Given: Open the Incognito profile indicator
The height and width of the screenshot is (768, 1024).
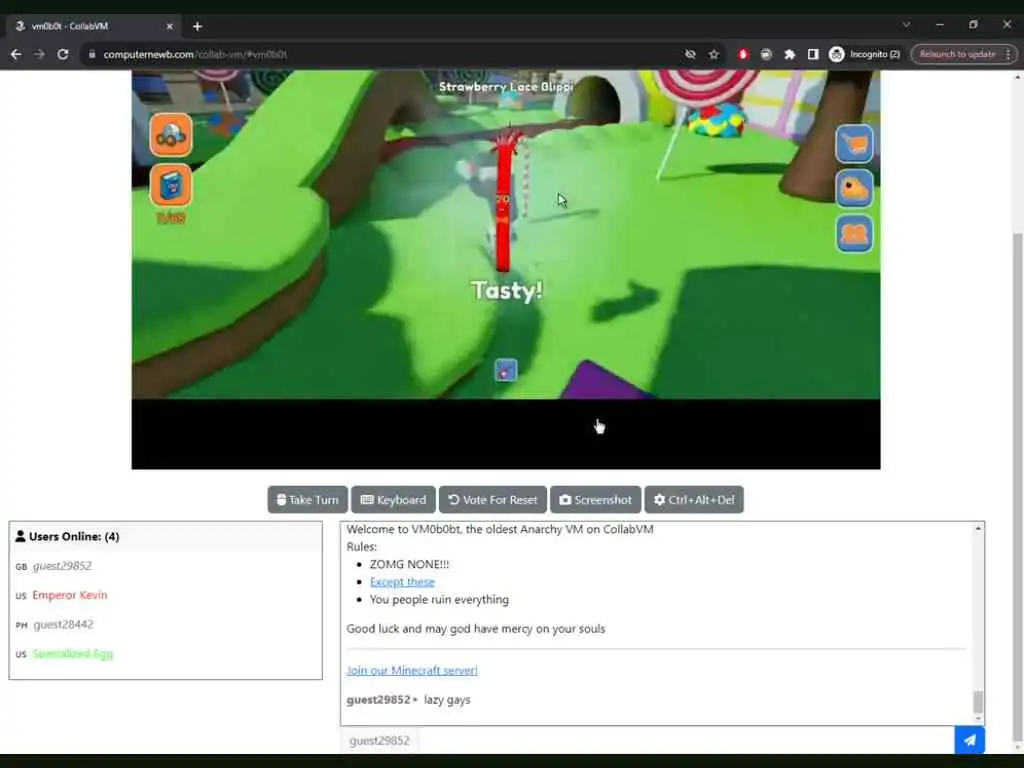Looking at the screenshot, I should pos(865,54).
